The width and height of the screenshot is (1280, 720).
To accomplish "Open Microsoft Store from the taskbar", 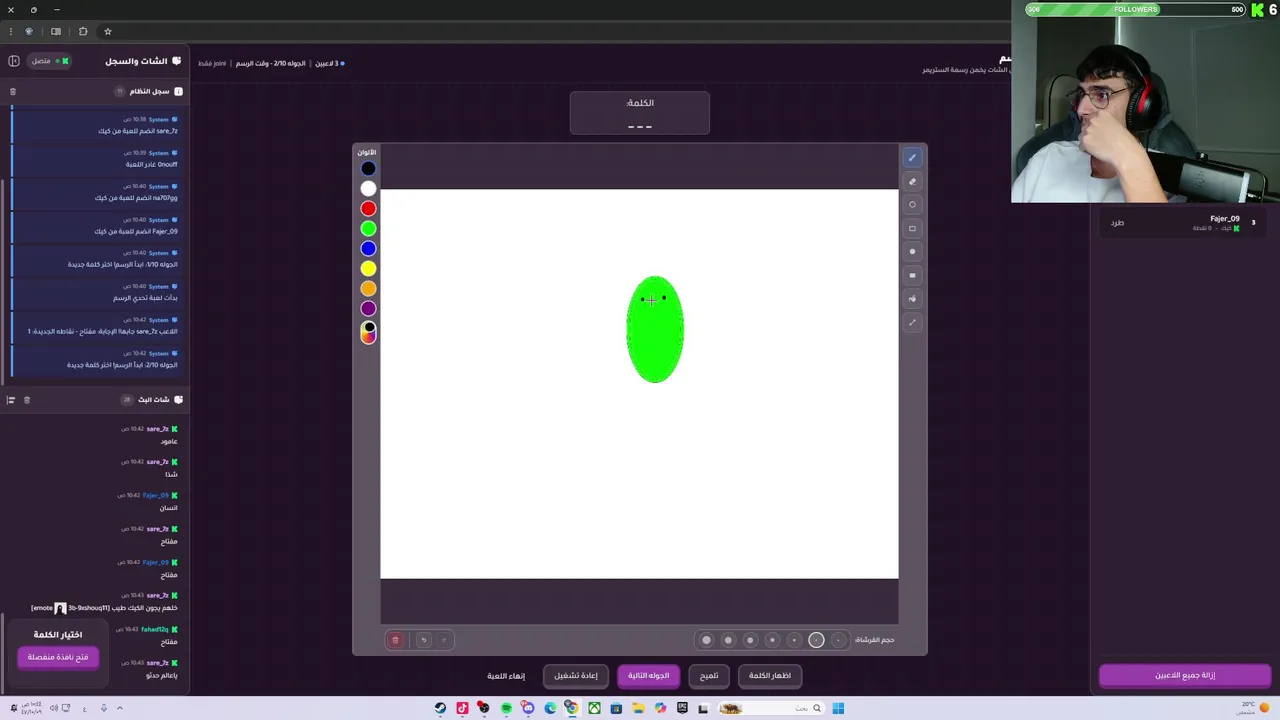I will coord(616,708).
